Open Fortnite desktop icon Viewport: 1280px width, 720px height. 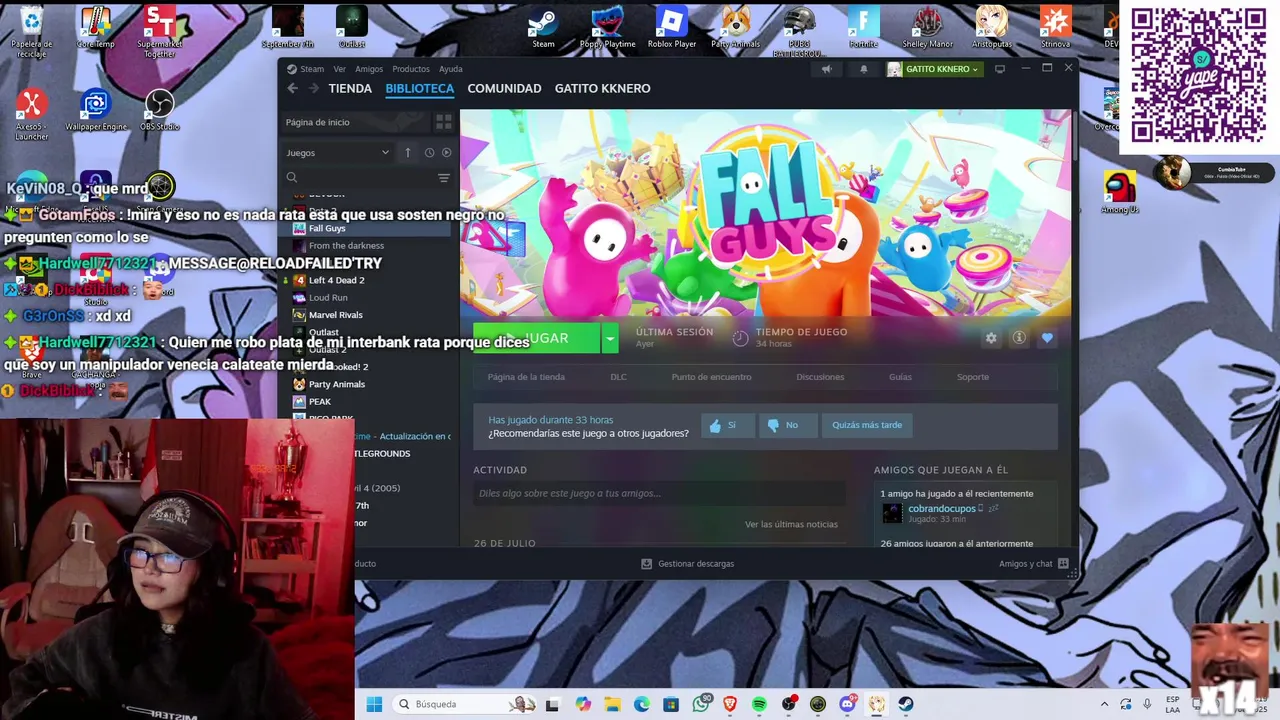coord(863,27)
